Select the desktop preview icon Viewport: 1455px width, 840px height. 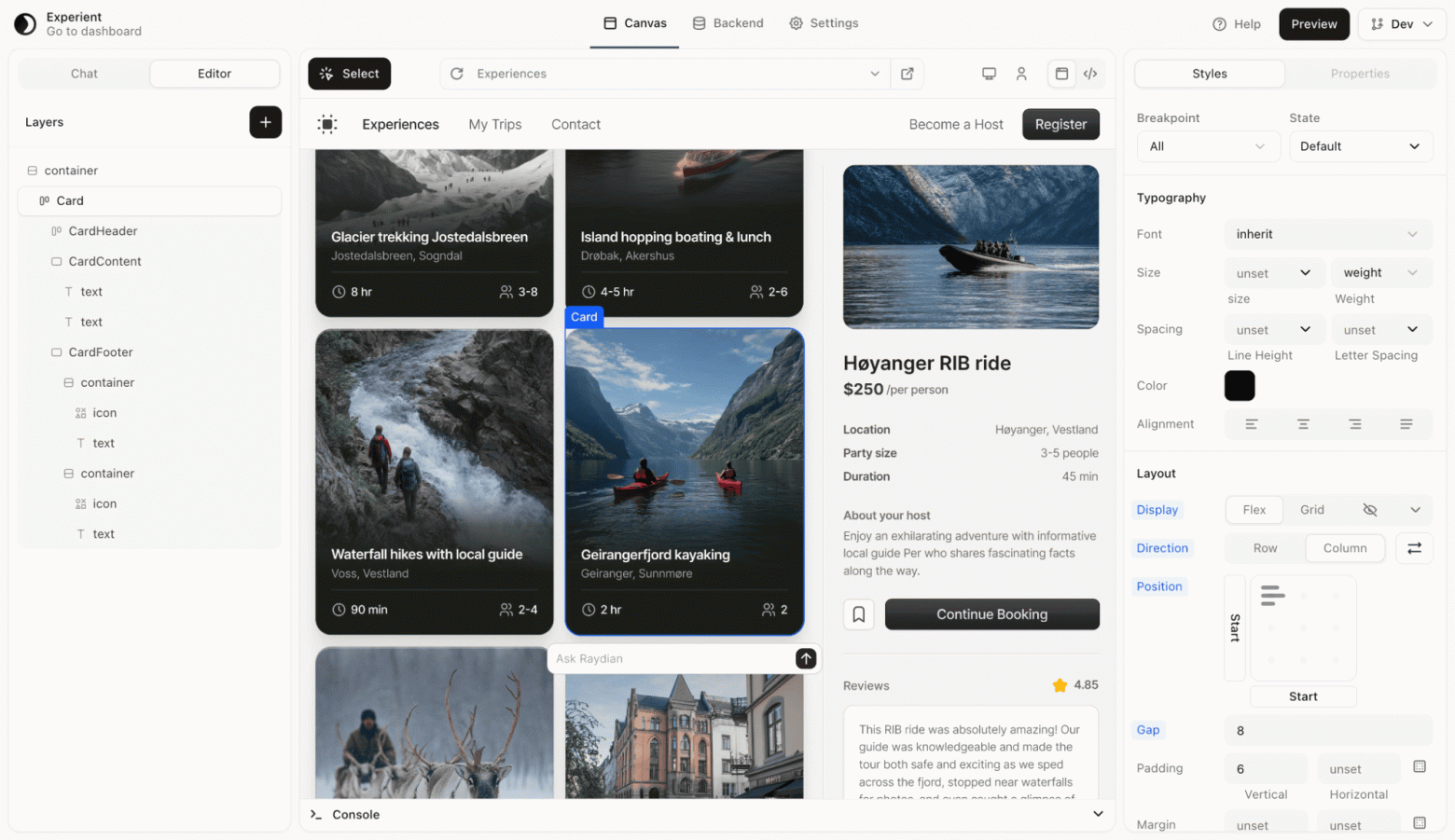[989, 73]
